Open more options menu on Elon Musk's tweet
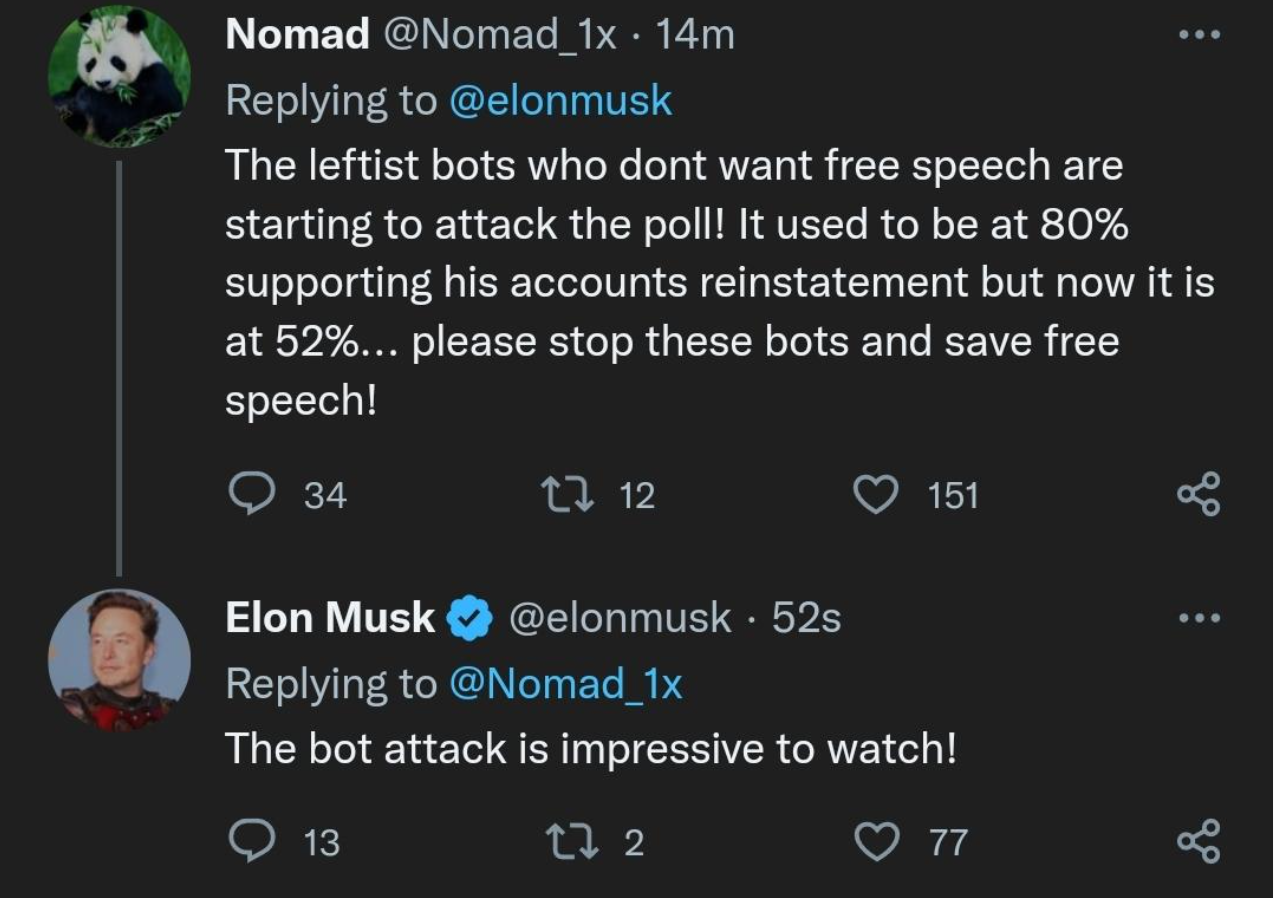 pyautogui.click(x=1198, y=619)
